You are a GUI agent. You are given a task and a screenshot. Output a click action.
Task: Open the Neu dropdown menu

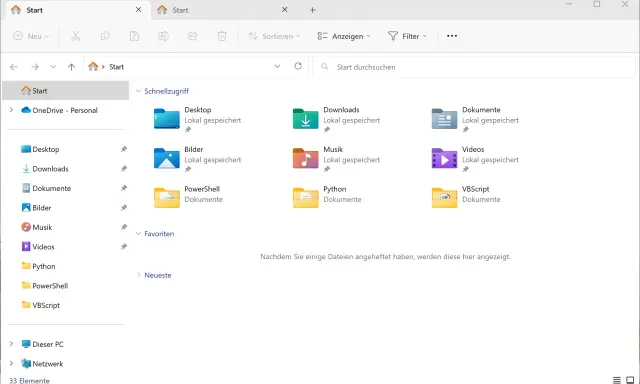(31, 36)
